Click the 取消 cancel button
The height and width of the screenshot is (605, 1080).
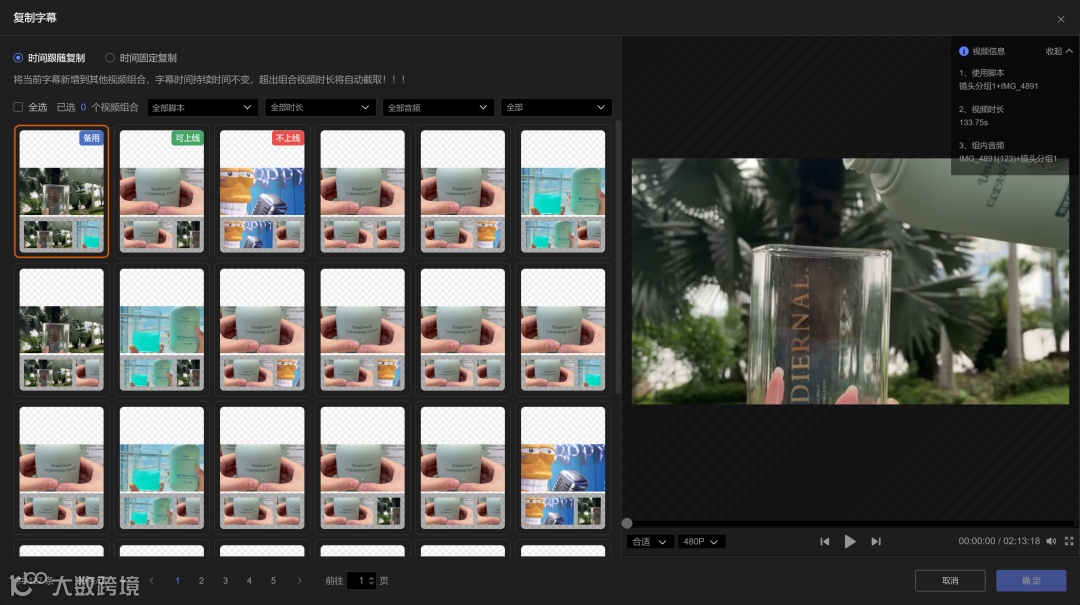point(950,581)
